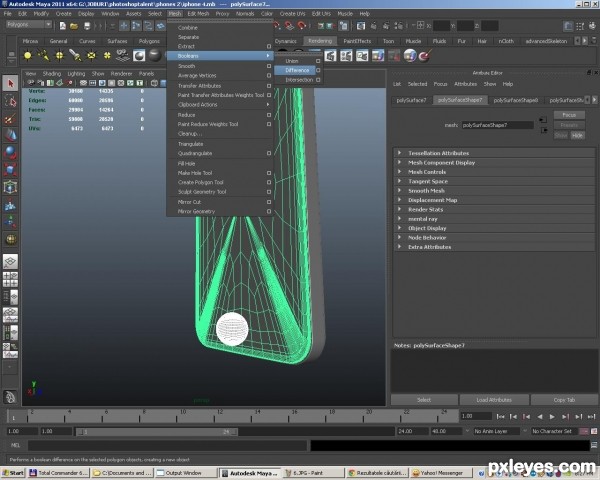Screen dimensions: 600x480
Task: Select the Soft Modification tool
Action: click(x=10, y=206)
